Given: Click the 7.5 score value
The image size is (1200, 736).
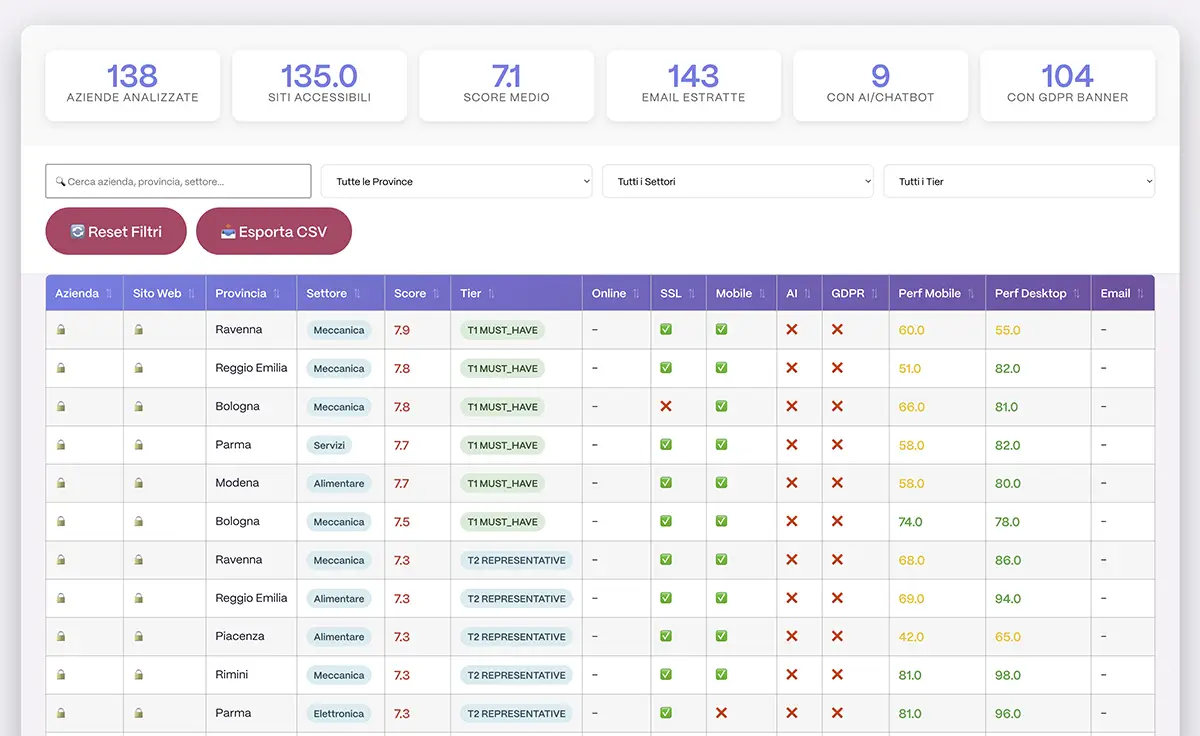Looking at the screenshot, I should click(402, 522).
